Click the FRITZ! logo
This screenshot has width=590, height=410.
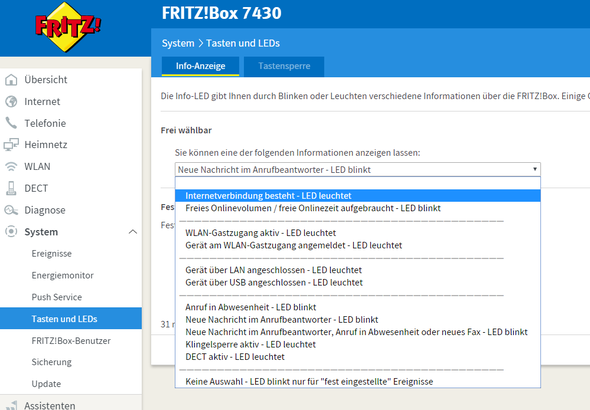tap(68, 27)
